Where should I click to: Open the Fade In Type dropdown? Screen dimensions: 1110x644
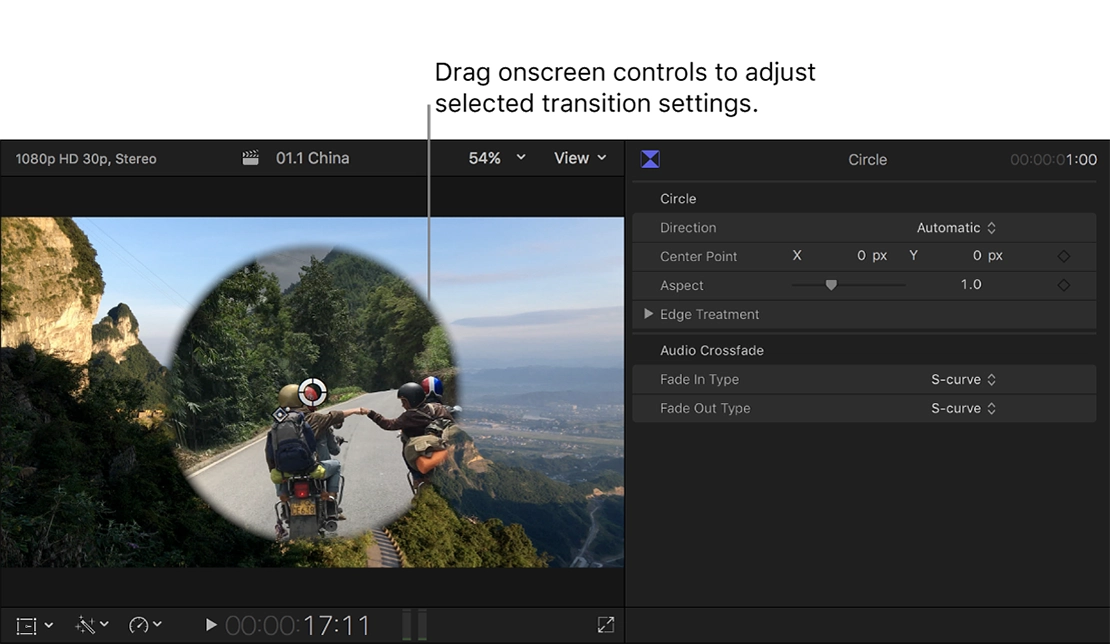click(x=963, y=380)
